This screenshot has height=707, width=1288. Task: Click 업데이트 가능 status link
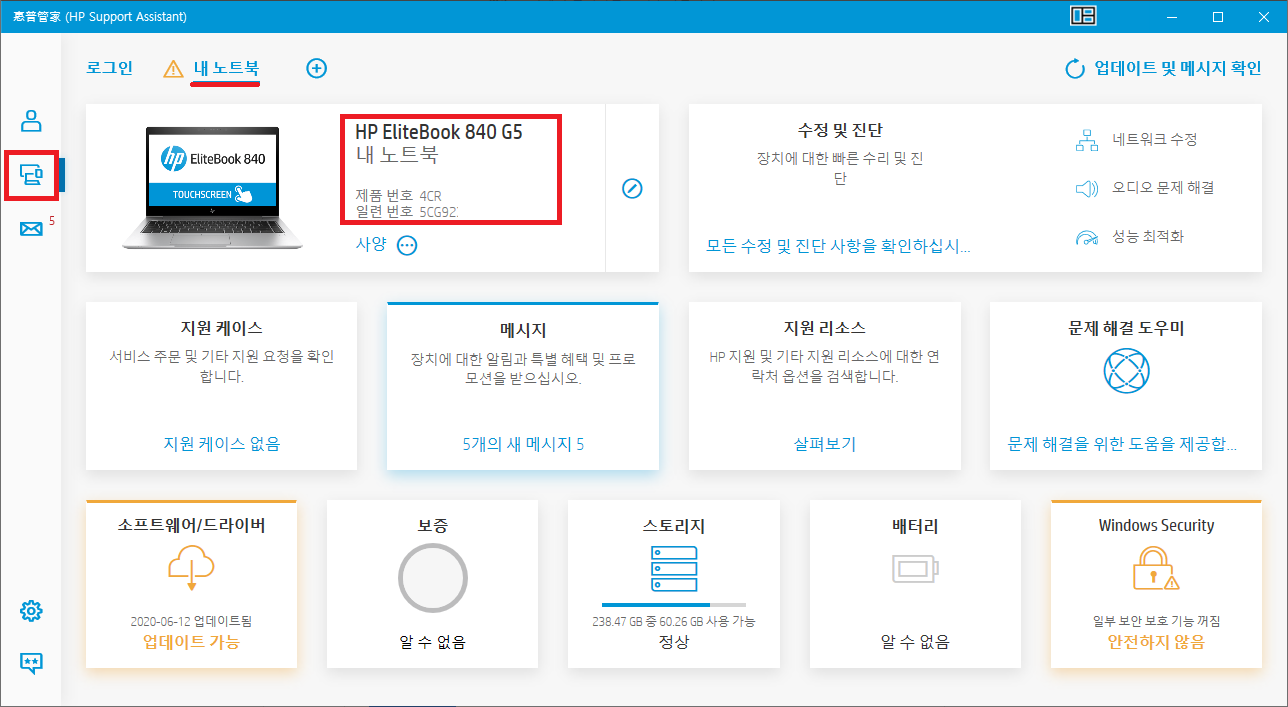pos(191,642)
